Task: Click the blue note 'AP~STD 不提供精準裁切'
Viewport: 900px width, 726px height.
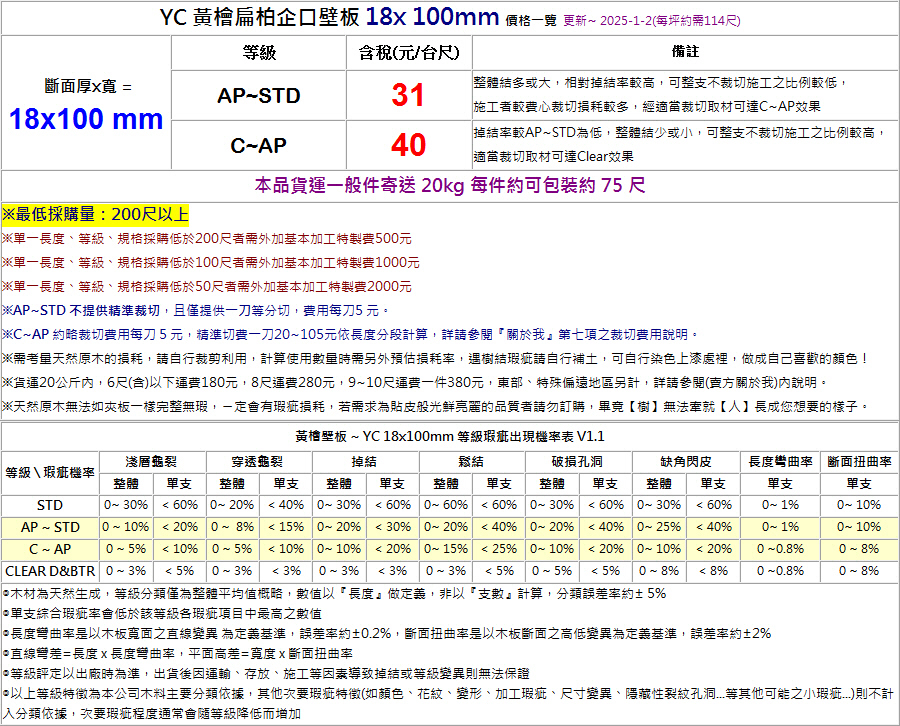Action: [195, 311]
